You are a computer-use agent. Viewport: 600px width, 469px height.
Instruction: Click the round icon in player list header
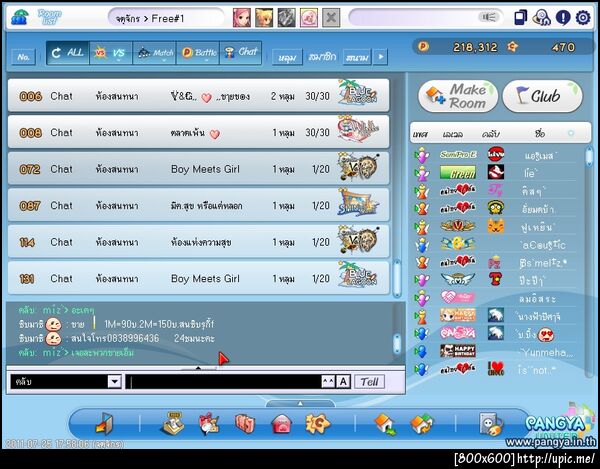point(571,133)
